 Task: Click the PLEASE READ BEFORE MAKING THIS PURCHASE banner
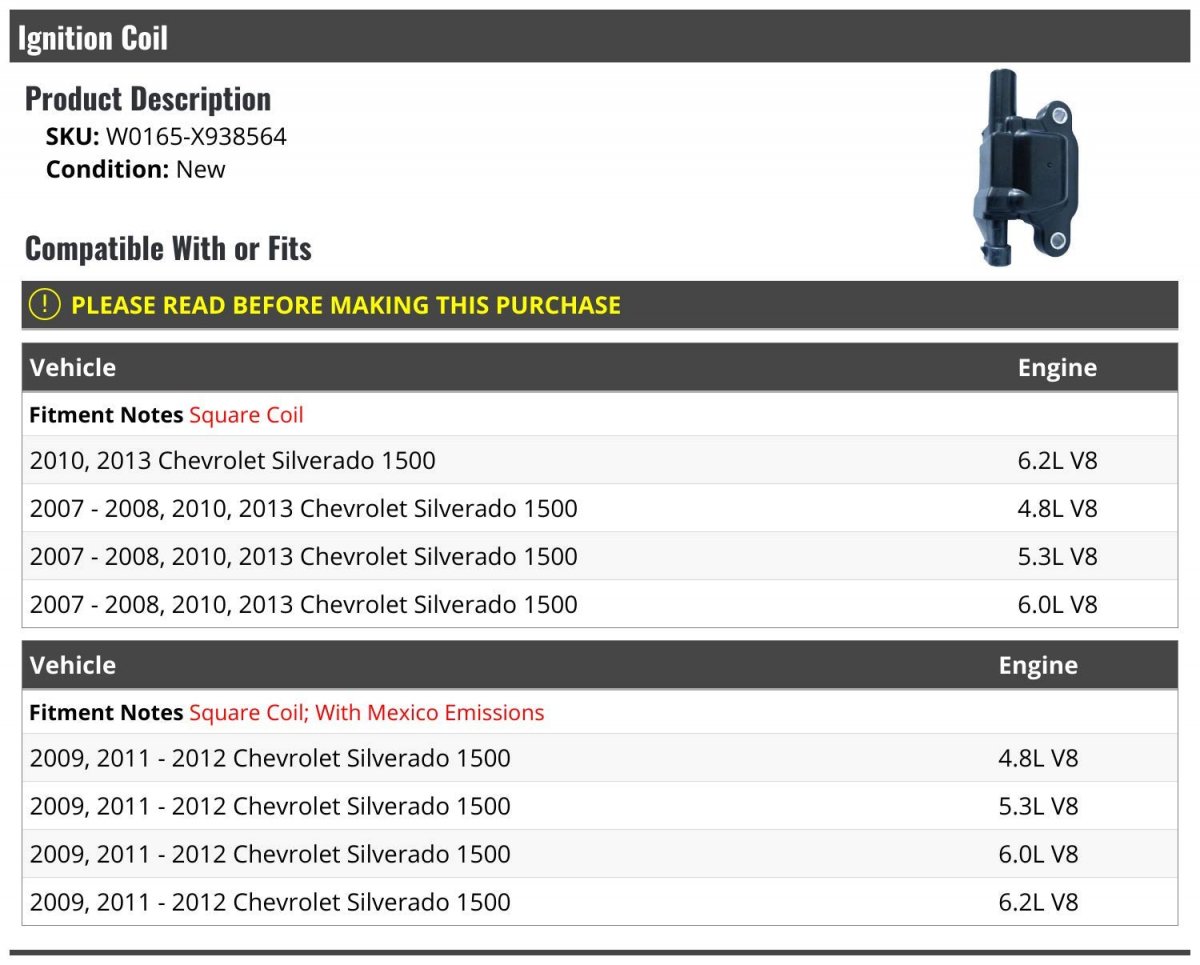pos(600,305)
